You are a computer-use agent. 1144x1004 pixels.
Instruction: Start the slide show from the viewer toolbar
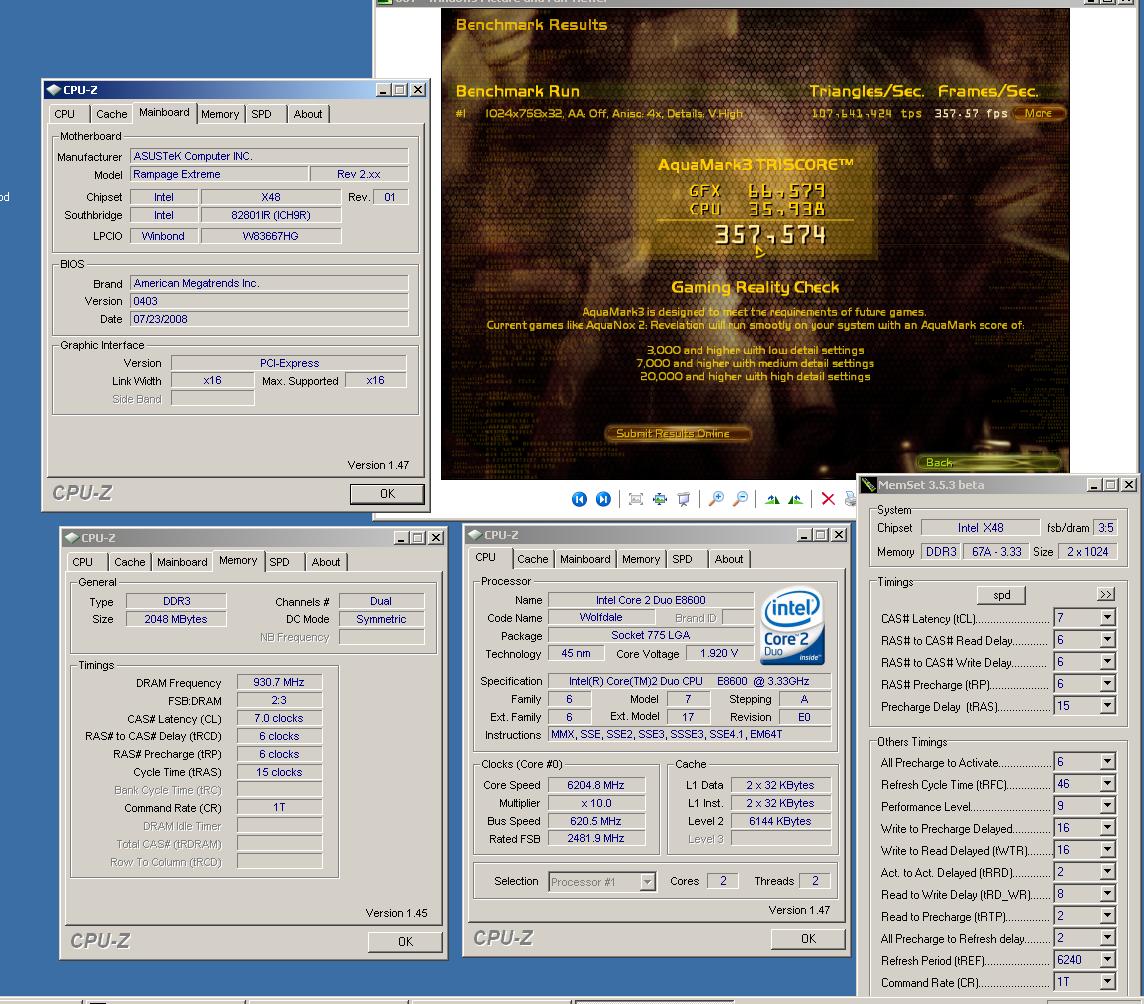pos(684,499)
